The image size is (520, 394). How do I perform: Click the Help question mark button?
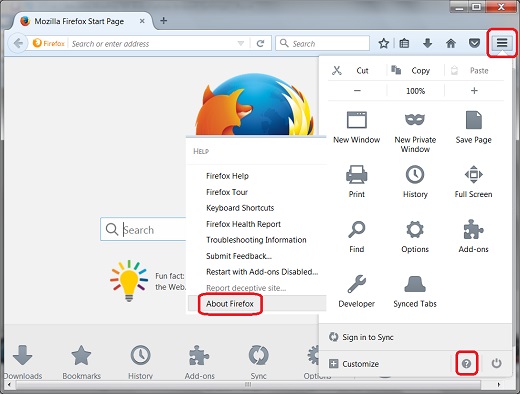point(467,363)
